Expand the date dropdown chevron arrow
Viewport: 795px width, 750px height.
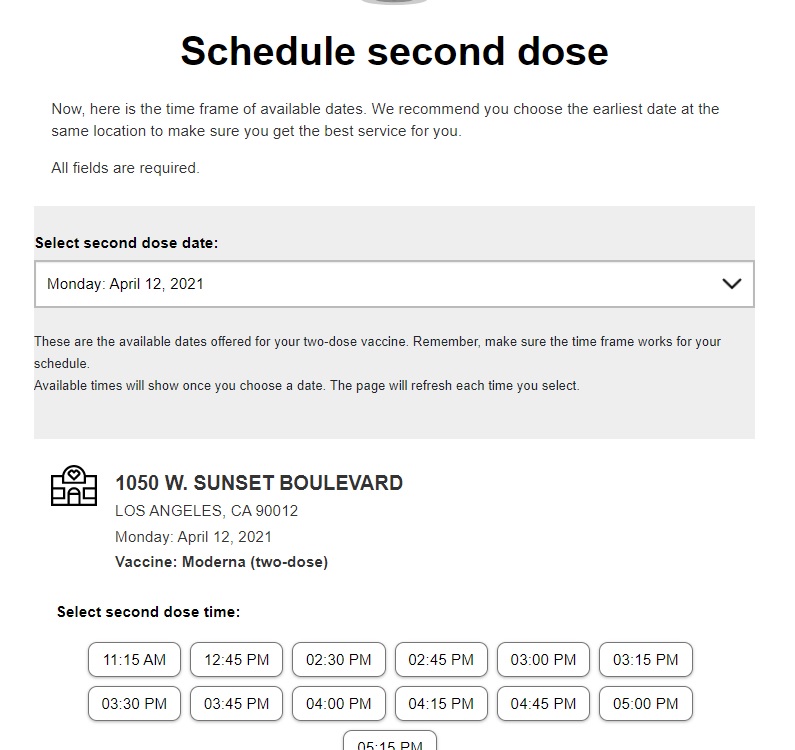(731, 284)
